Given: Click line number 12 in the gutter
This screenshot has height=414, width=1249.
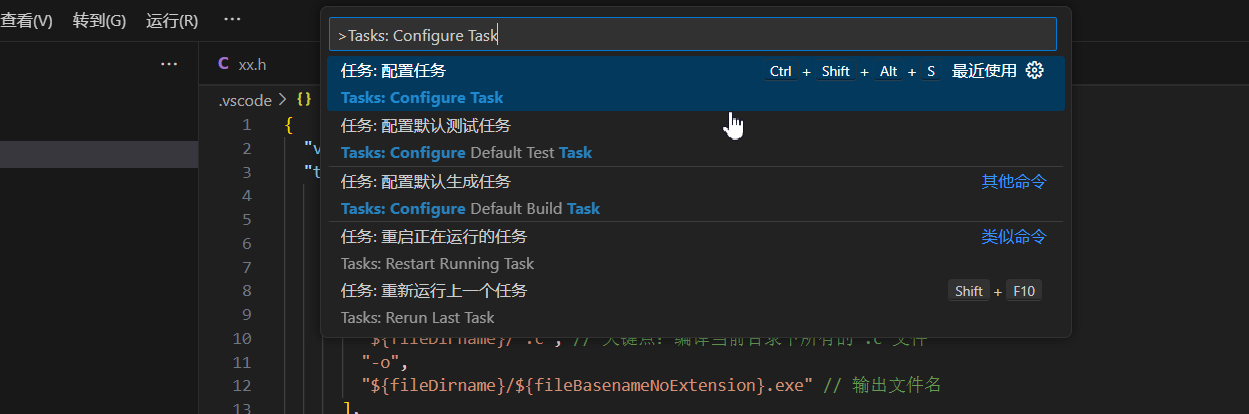Looking at the screenshot, I should point(241,385).
